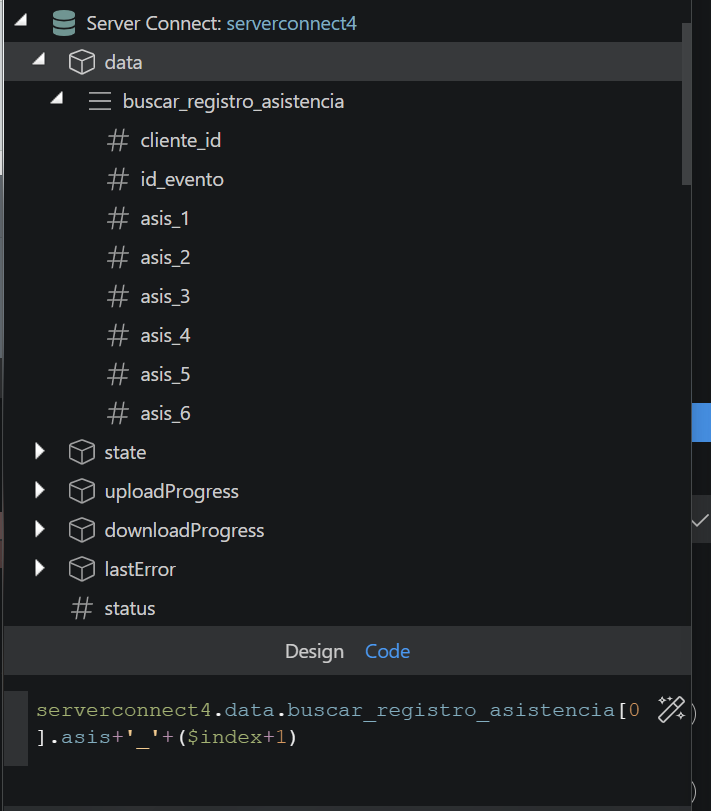Expand the downloadProgress object
Screen dimensions: 711x811
[40, 530]
